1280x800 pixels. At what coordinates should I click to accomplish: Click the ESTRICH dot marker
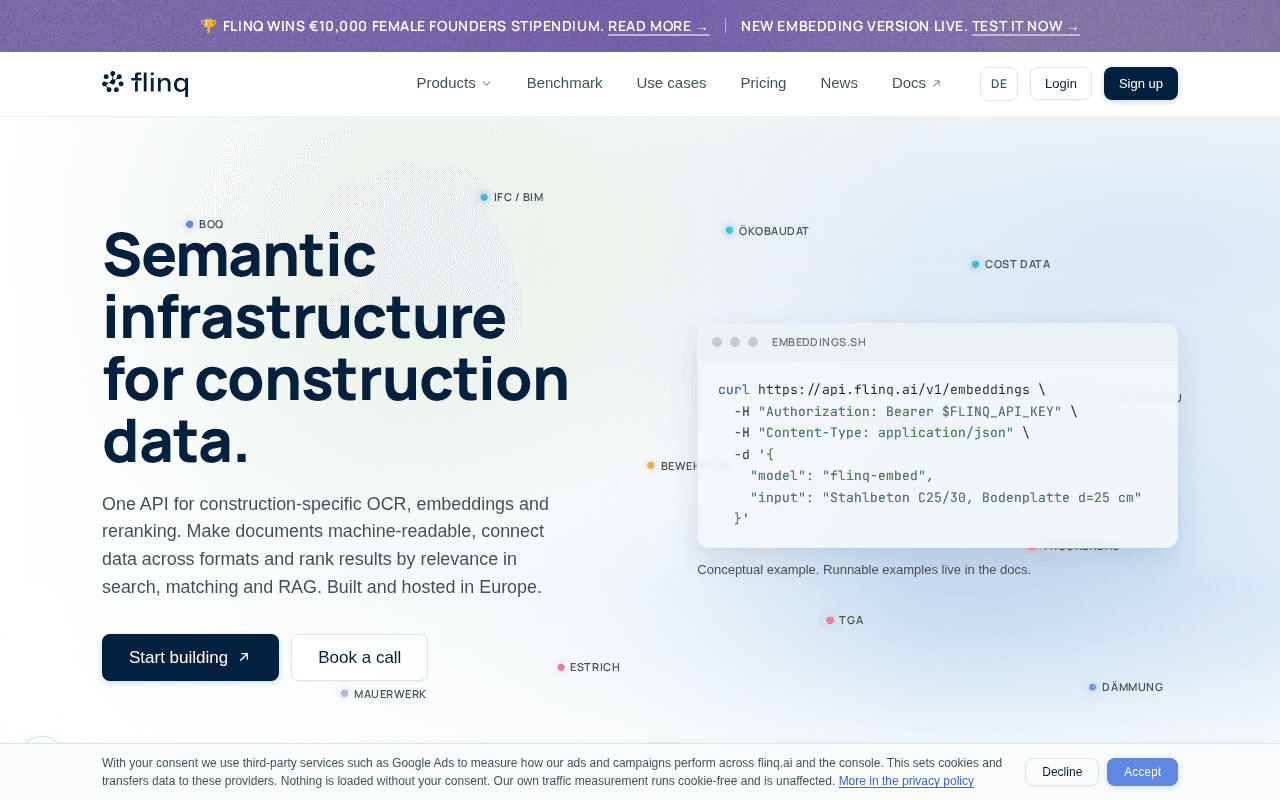tap(561, 667)
